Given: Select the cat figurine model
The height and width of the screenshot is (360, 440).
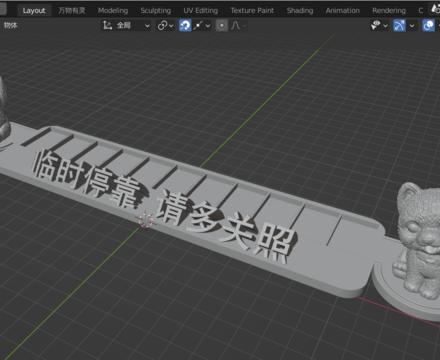Looking at the screenshot, I should [x=419, y=240].
